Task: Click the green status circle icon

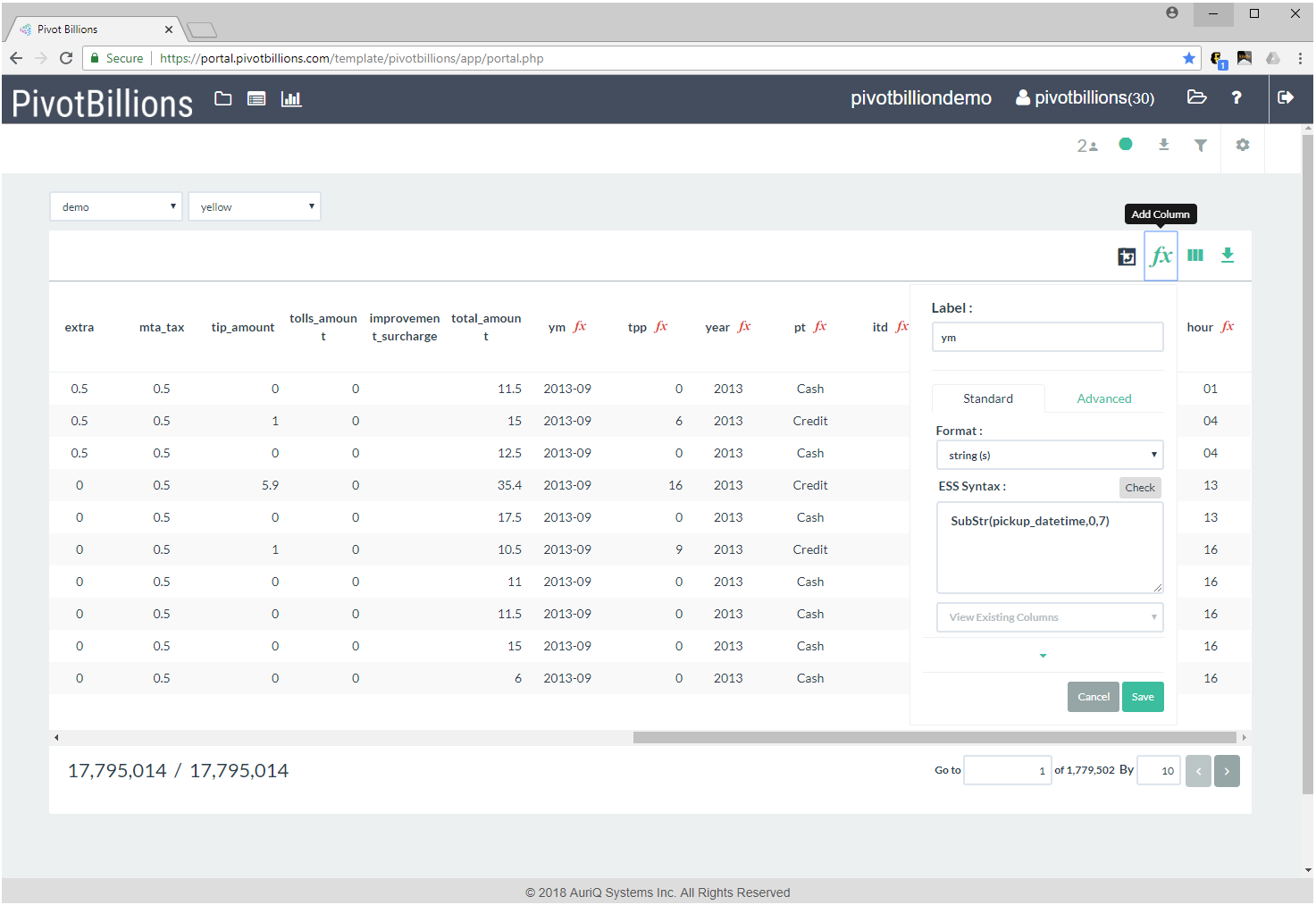Action: point(1126,144)
